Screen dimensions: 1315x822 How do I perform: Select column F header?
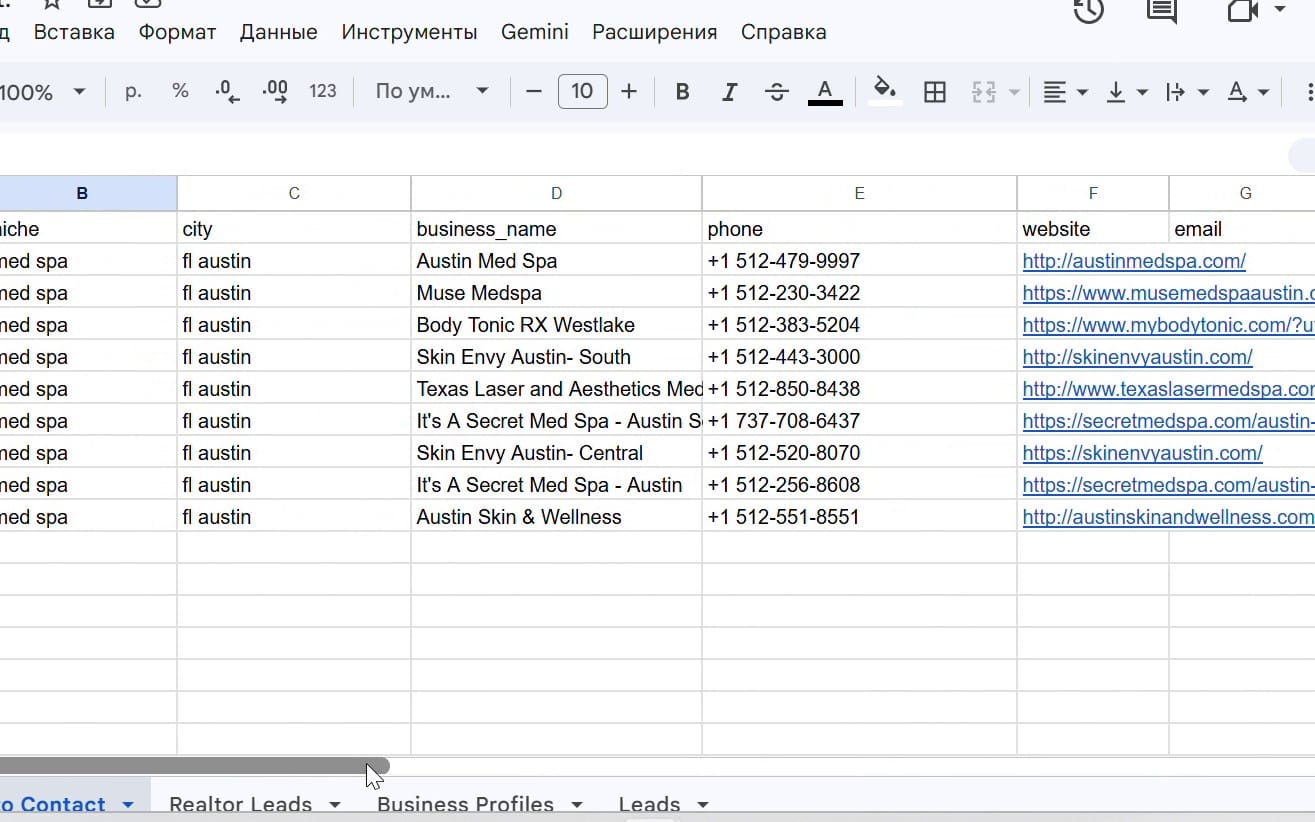[x=1093, y=193]
